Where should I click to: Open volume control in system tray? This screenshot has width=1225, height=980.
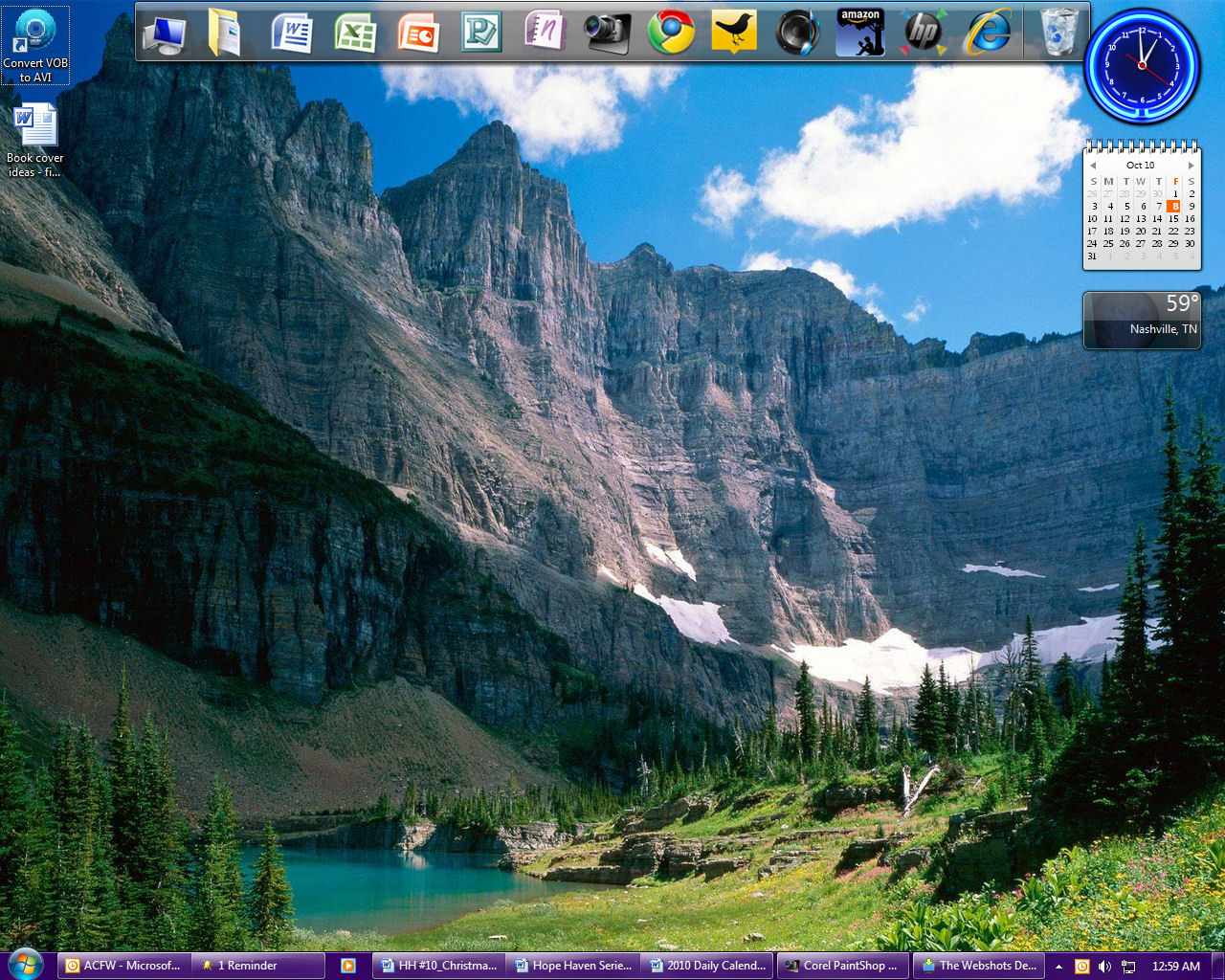1104,966
